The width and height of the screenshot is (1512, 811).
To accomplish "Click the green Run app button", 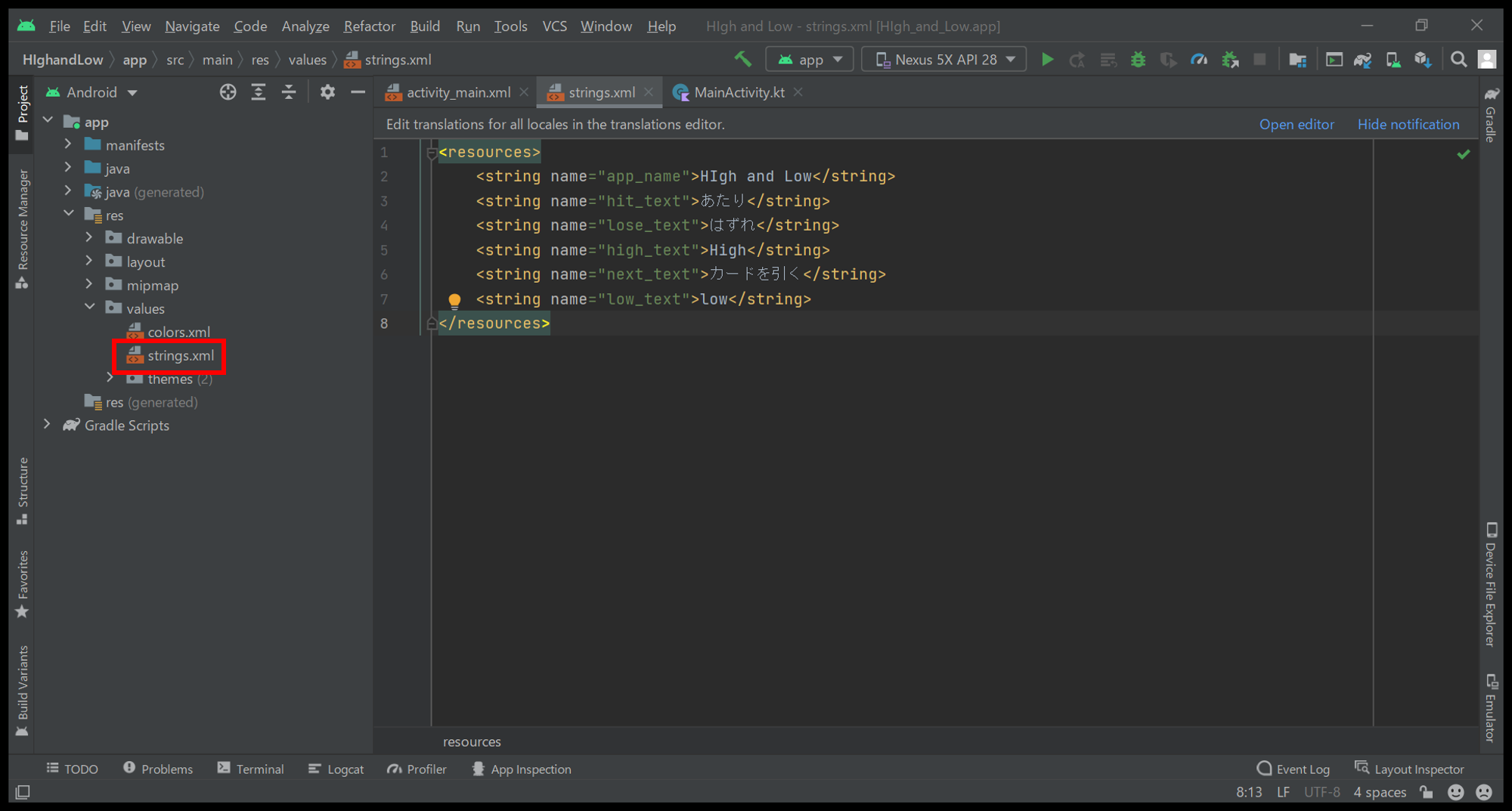I will tap(1047, 60).
